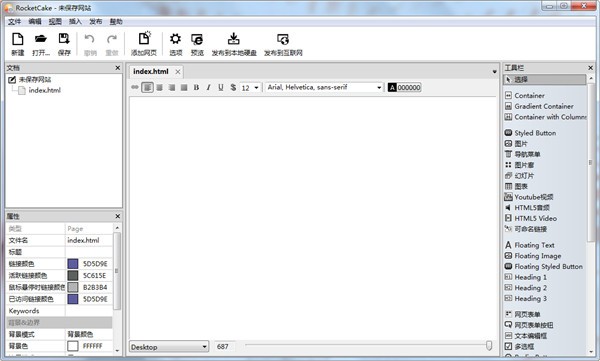The height and width of the screenshot is (361, 600).
Task: Select 未保存网站 in document tree
Action: coord(35,80)
